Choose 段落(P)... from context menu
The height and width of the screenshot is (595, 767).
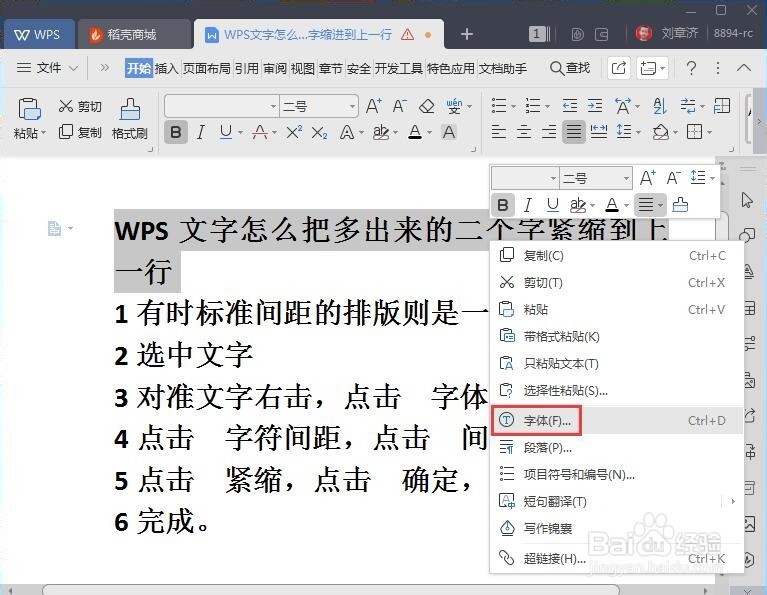pyautogui.click(x=616, y=448)
